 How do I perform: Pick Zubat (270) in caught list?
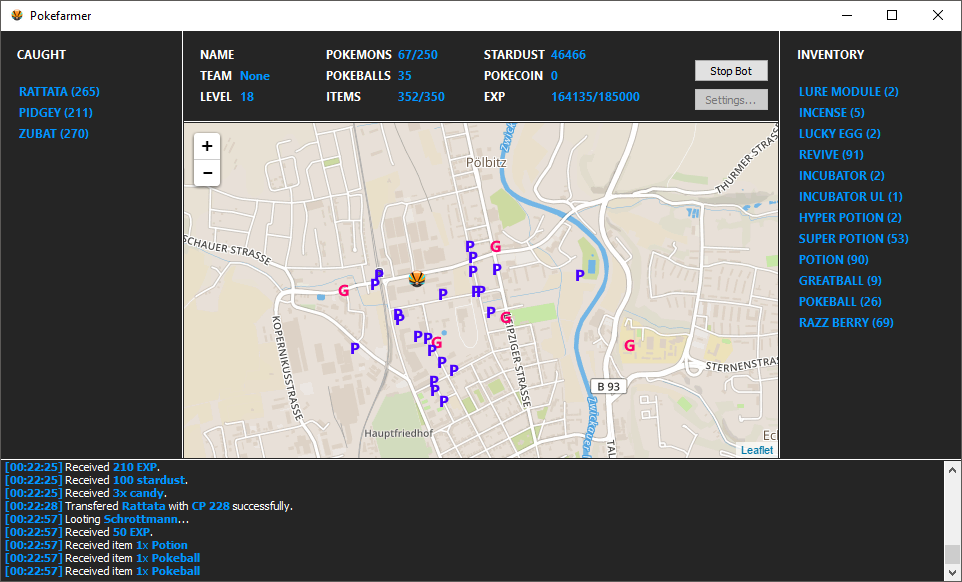click(54, 134)
